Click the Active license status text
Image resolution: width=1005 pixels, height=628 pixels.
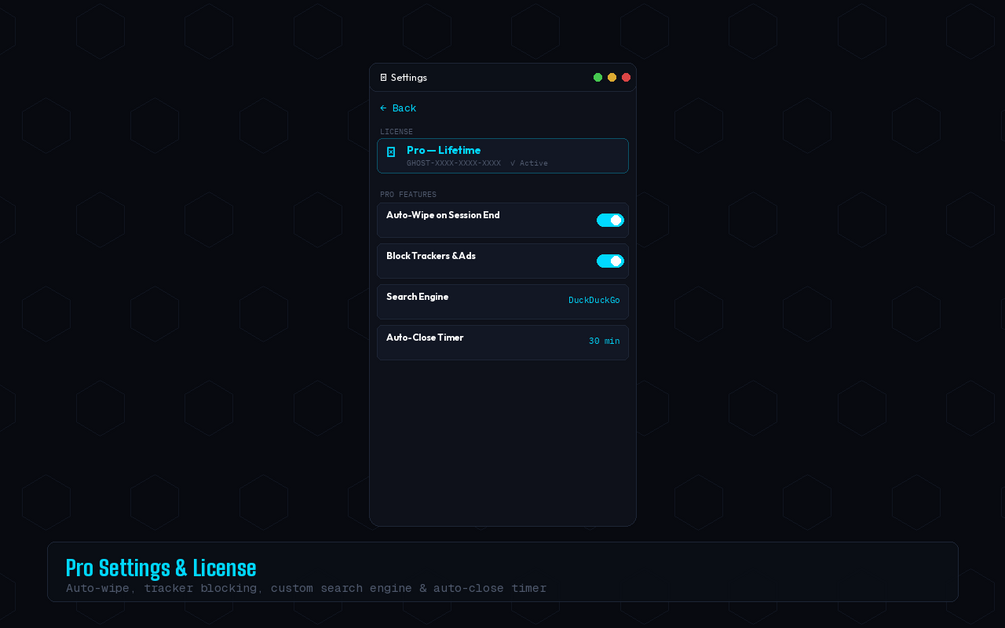(529, 163)
